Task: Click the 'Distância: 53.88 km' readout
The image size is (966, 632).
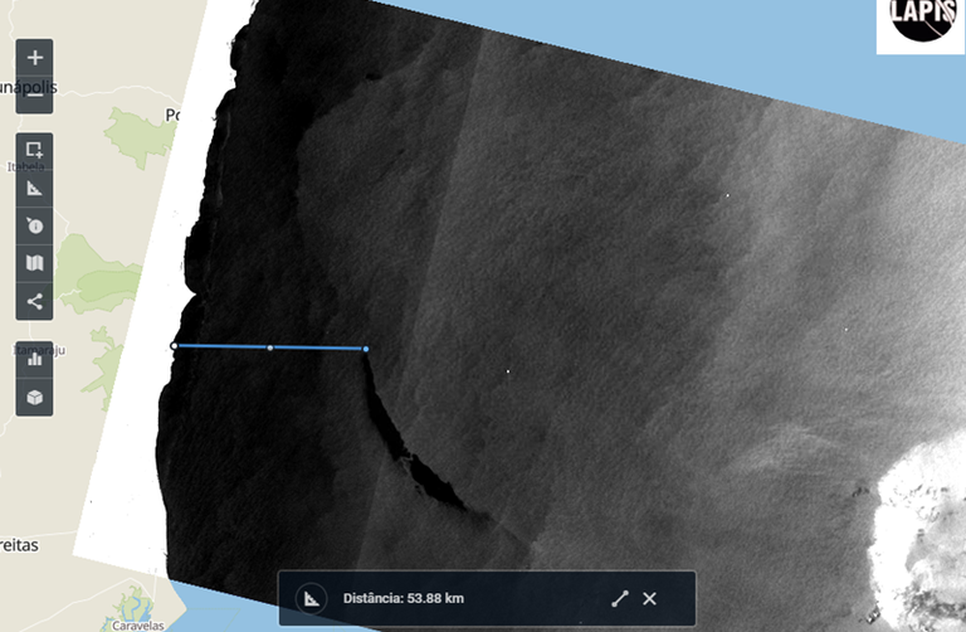Action: click(404, 599)
